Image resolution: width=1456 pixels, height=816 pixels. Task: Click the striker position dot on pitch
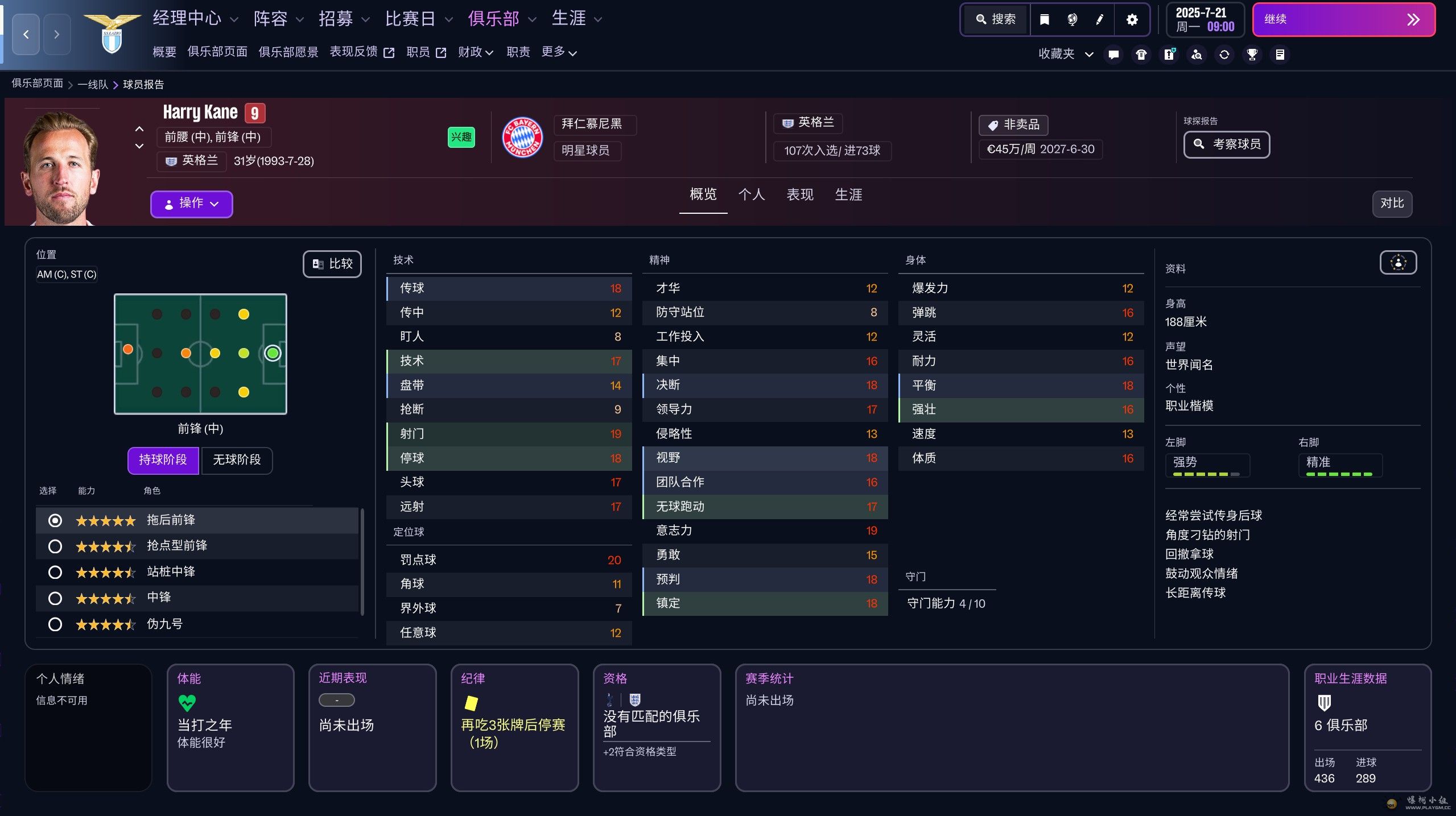click(x=273, y=353)
